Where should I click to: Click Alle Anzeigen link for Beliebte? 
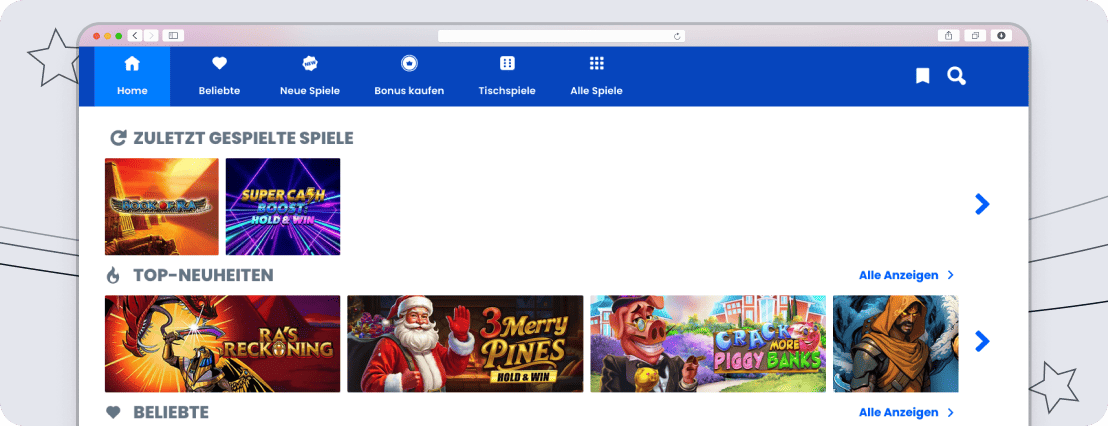[x=906, y=412]
